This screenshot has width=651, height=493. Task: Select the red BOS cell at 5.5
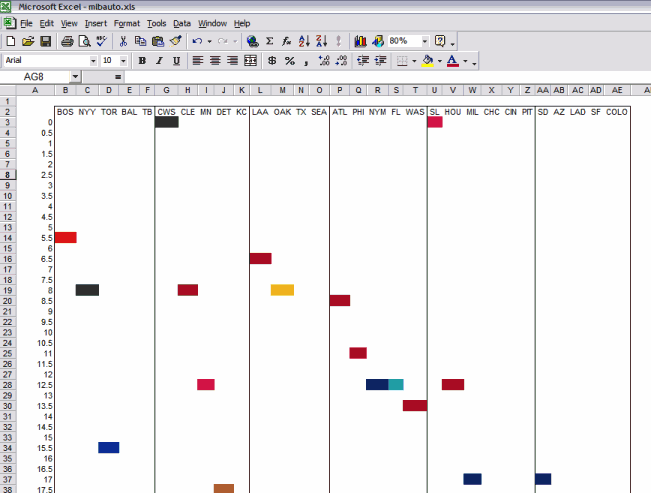(66, 238)
